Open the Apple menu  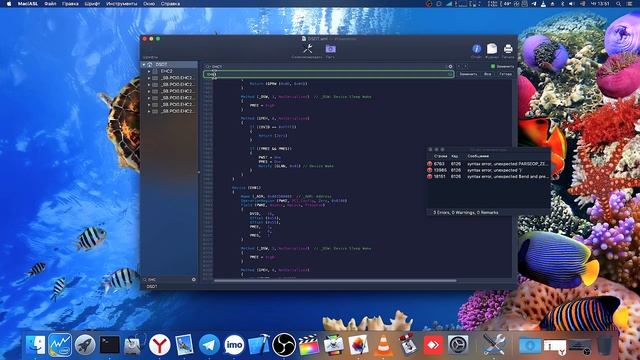click(x=9, y=4)
